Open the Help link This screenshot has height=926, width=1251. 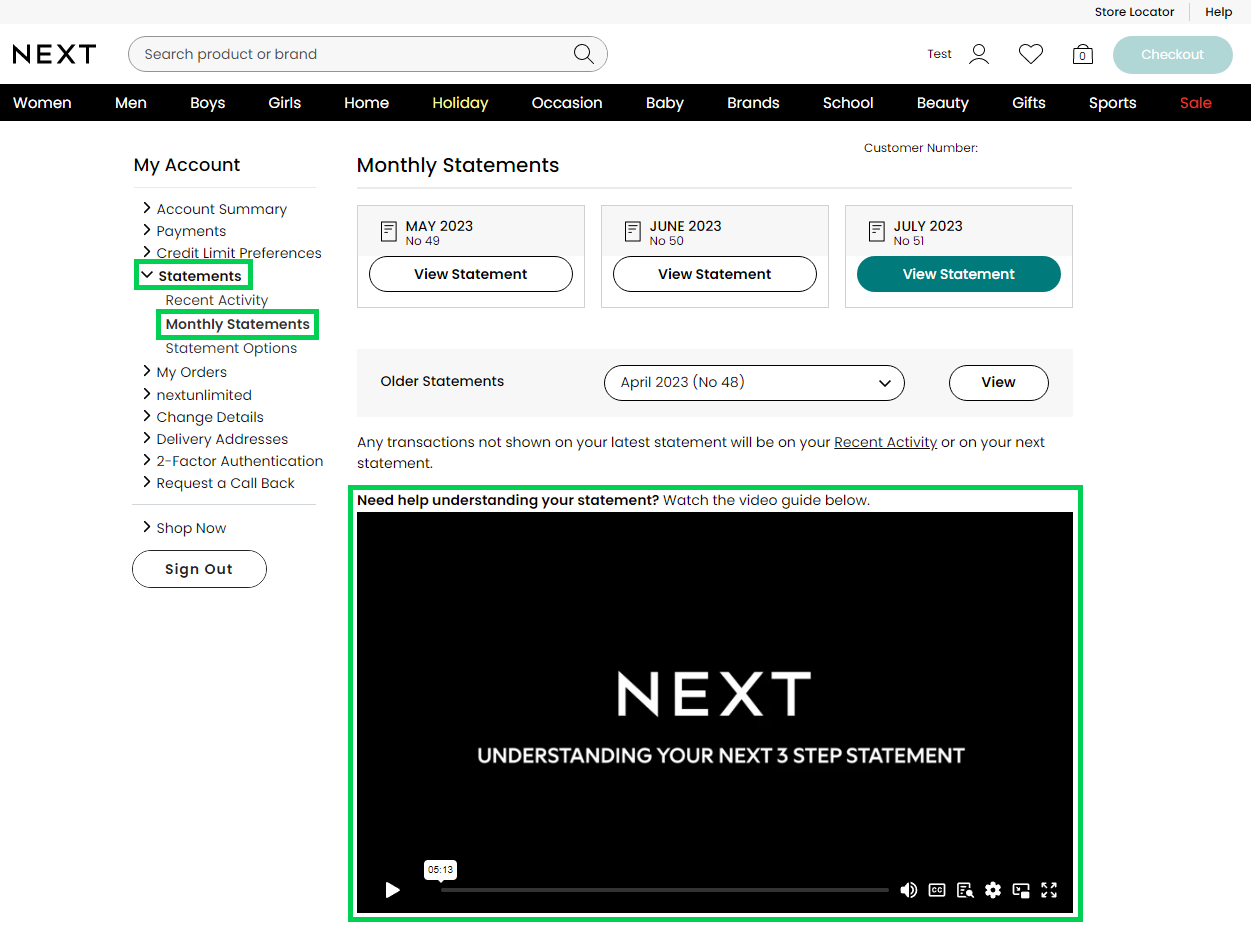[x=1219, y=12]
